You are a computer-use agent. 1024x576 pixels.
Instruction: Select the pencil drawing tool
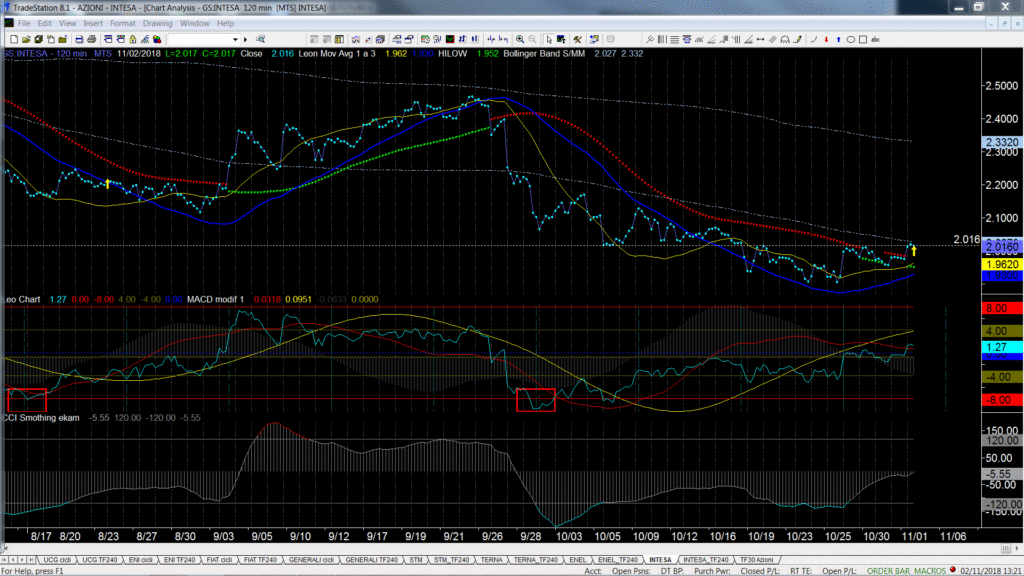coord(798,39)
